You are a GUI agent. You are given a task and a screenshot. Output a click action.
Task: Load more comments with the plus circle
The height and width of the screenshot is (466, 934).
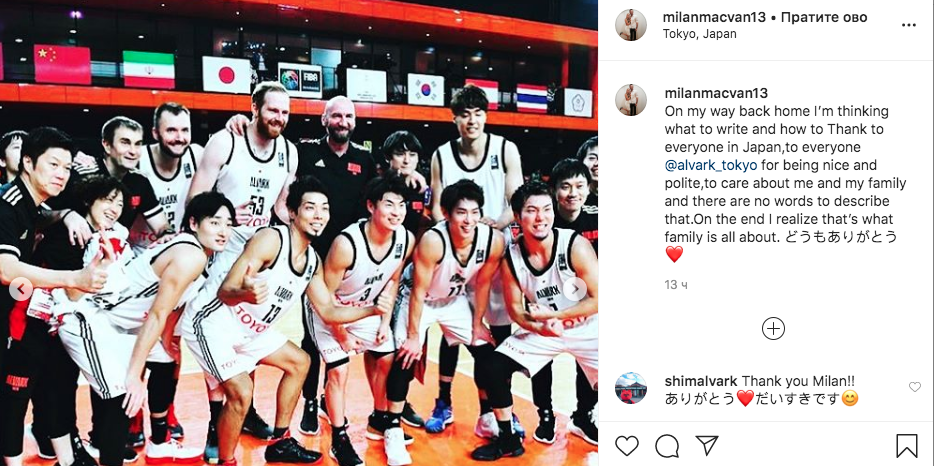pyautogui.click(x=773, y=328)
